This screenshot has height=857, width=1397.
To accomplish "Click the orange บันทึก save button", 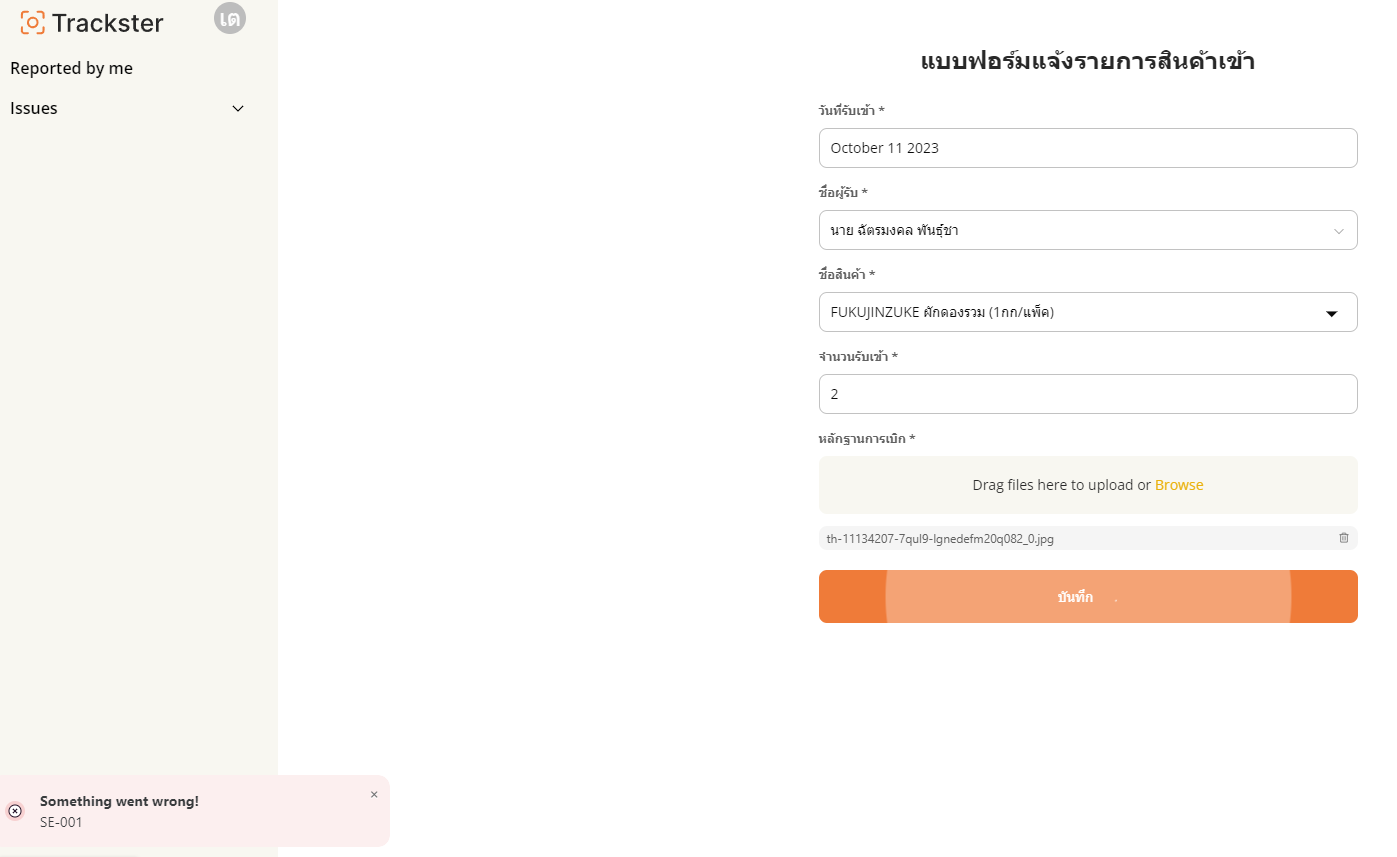I will 1088,597.
